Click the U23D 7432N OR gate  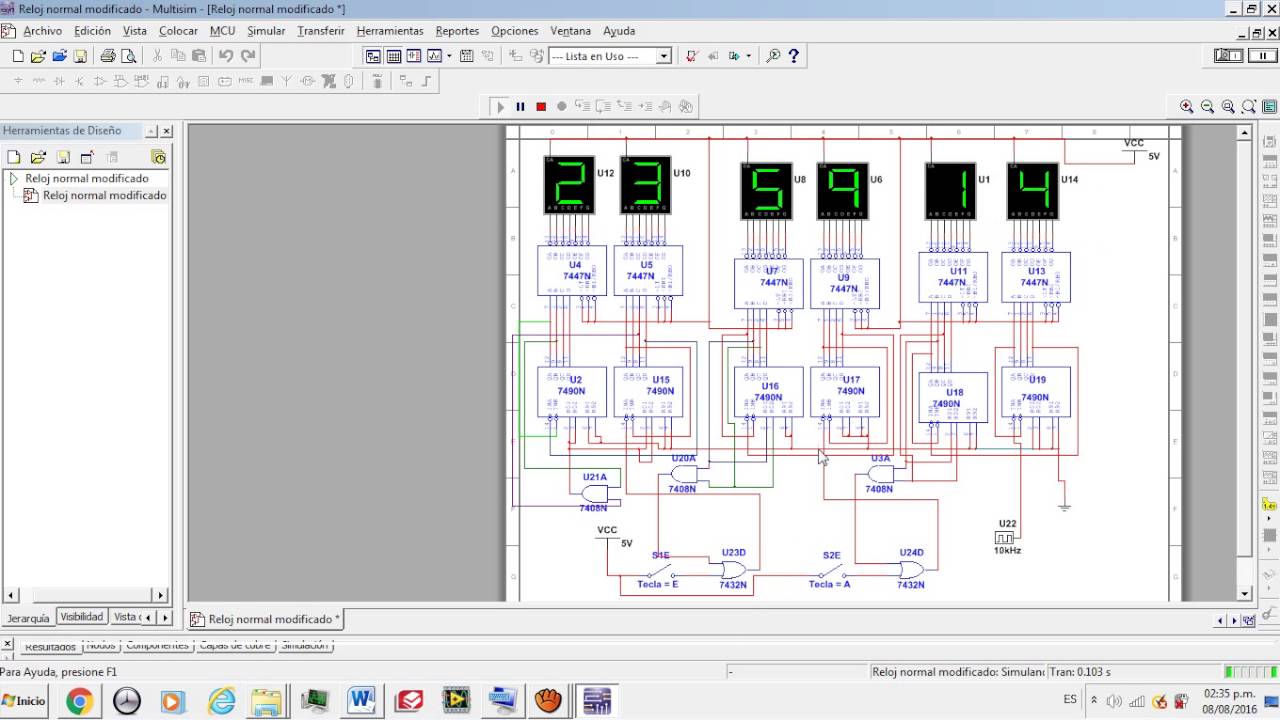point(733,569)
